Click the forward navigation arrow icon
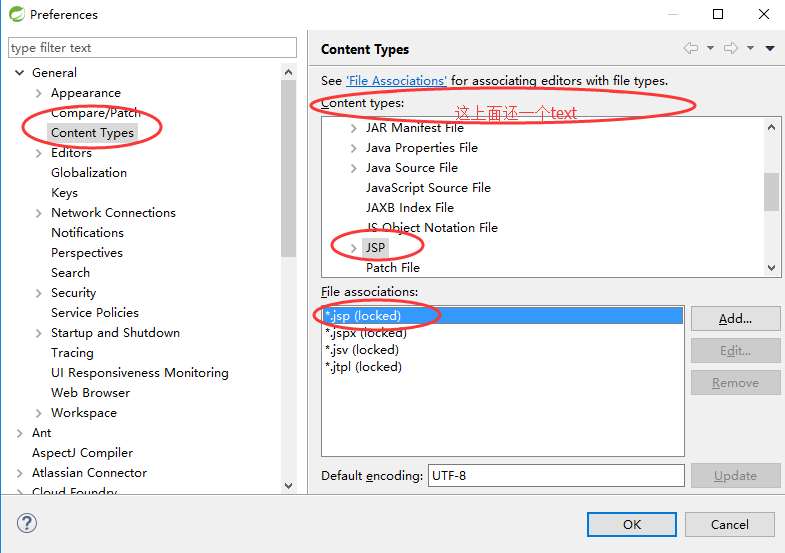Image resolution: width=785 pixels, height=553 pixels. point(730,48)
